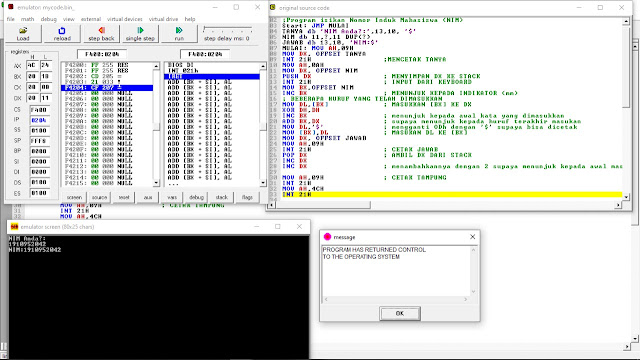
Task: Click horizontal scrollbar of source code window
Action: tap(445, 205)
